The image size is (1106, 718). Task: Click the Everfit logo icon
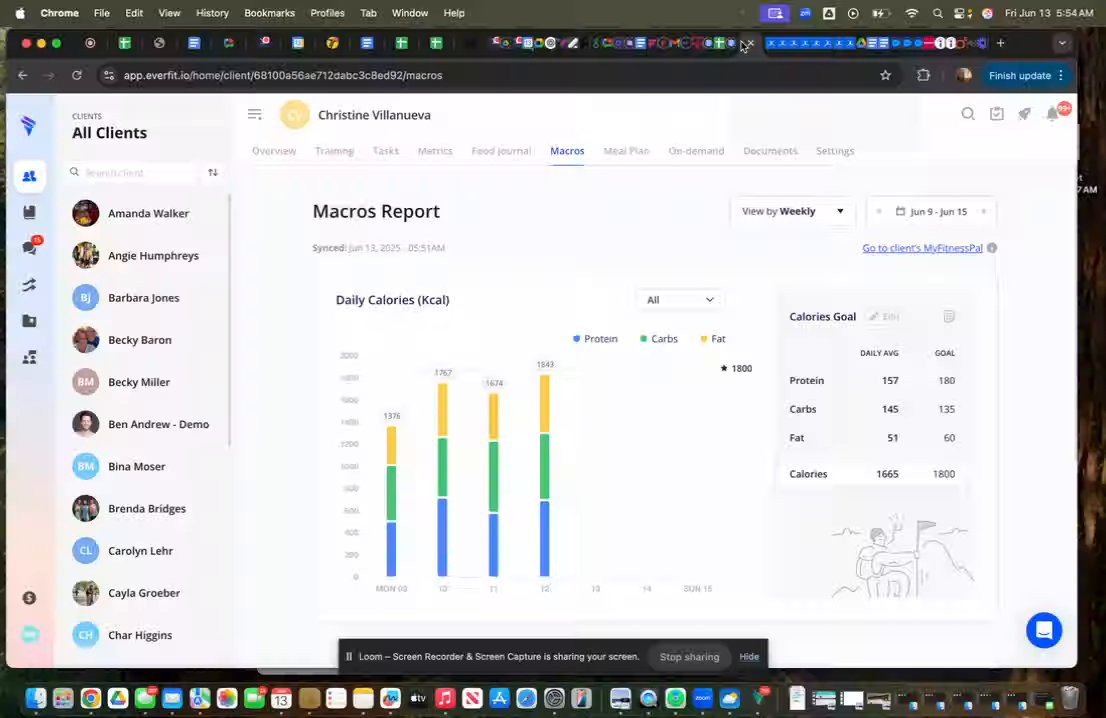28,126
